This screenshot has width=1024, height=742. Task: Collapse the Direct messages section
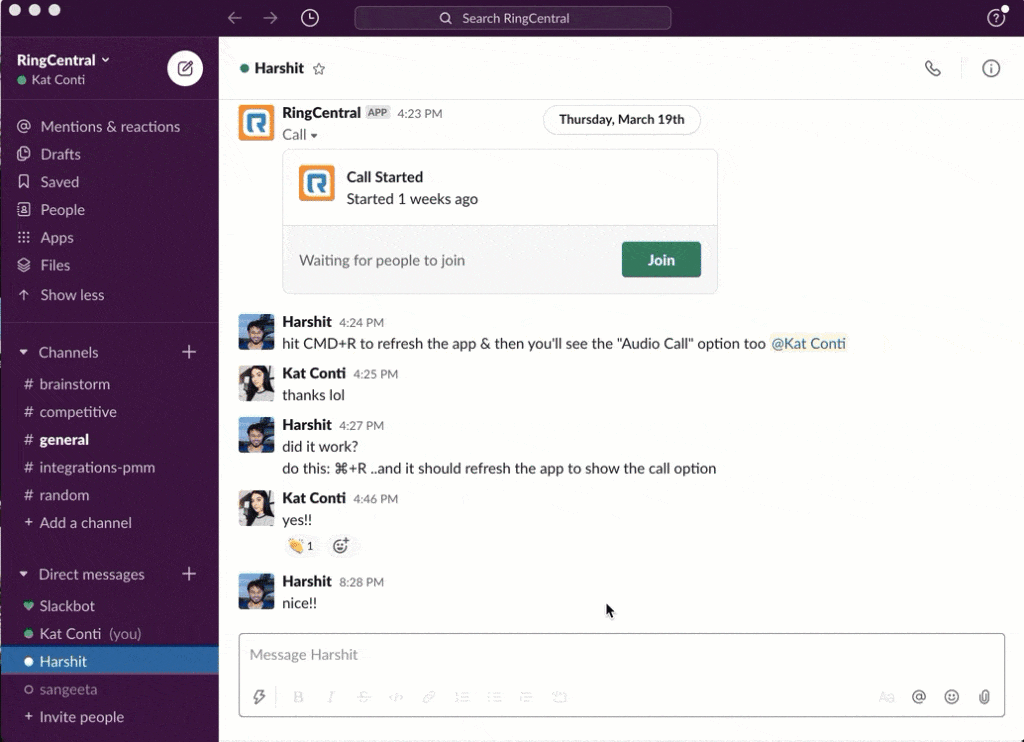pyautogui.click(x=24, y=575)
